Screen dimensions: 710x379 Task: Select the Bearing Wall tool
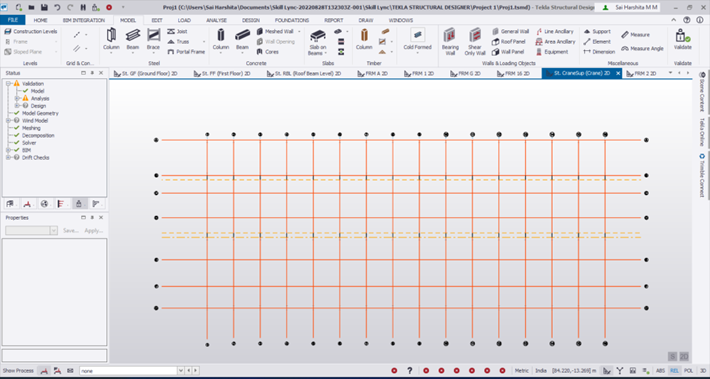click(x=450, y=42)
